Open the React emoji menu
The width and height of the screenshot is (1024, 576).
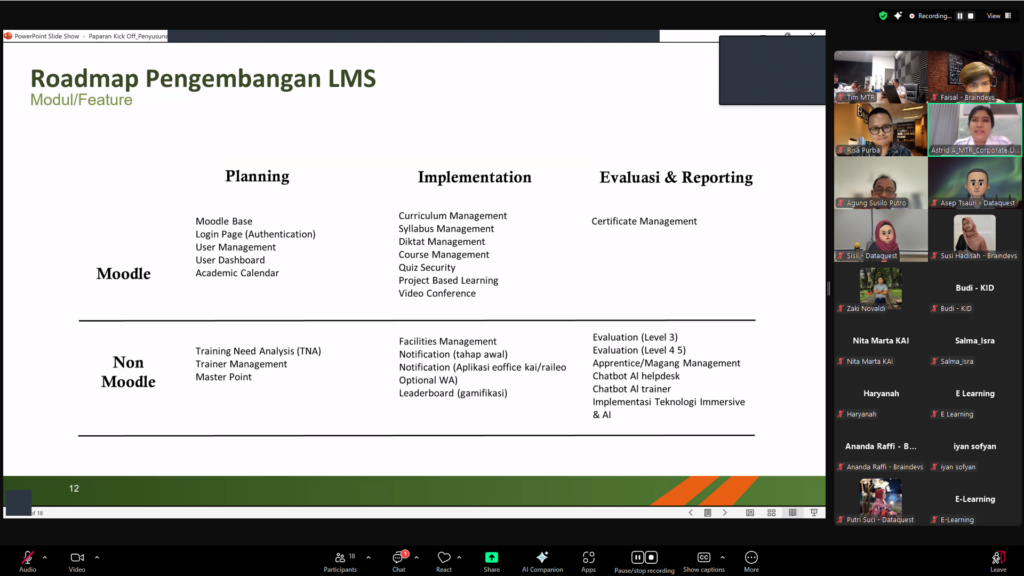443,558
